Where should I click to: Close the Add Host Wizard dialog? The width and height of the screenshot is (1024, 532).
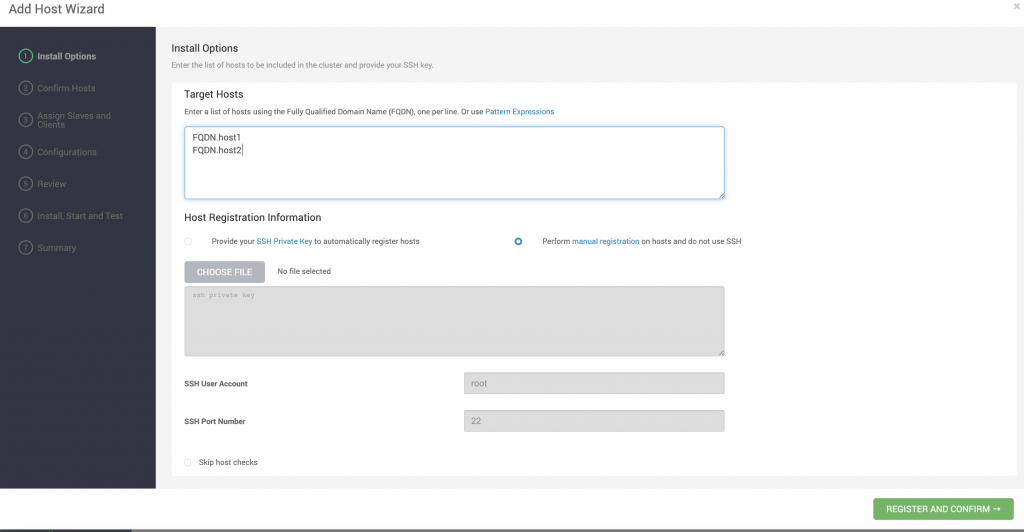[x=1016, y=7]
